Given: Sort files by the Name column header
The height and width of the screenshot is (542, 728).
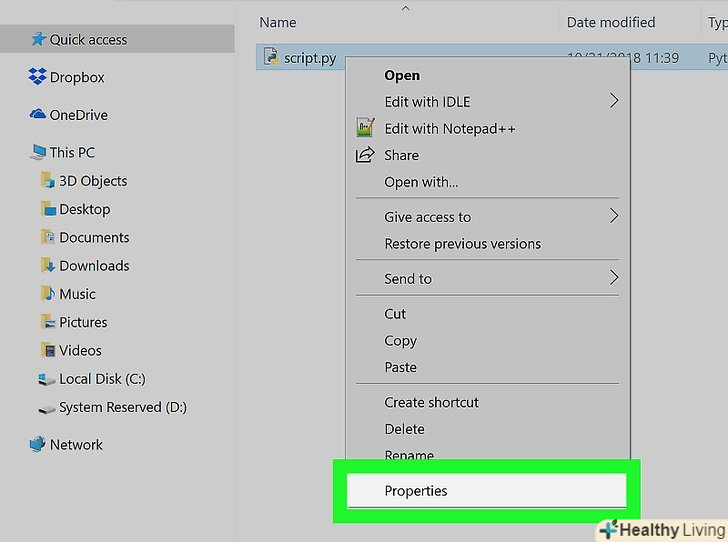Looking at the screenshot, I should 278,22.
